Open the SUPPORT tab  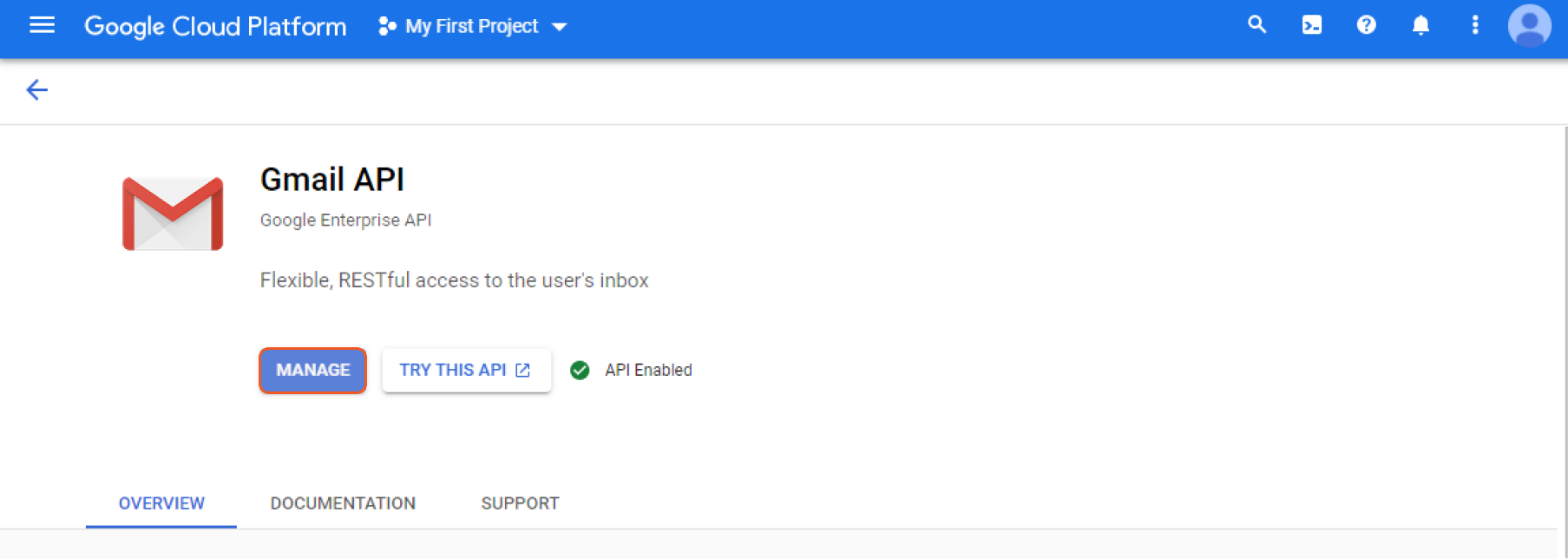[x=520, y=503]
